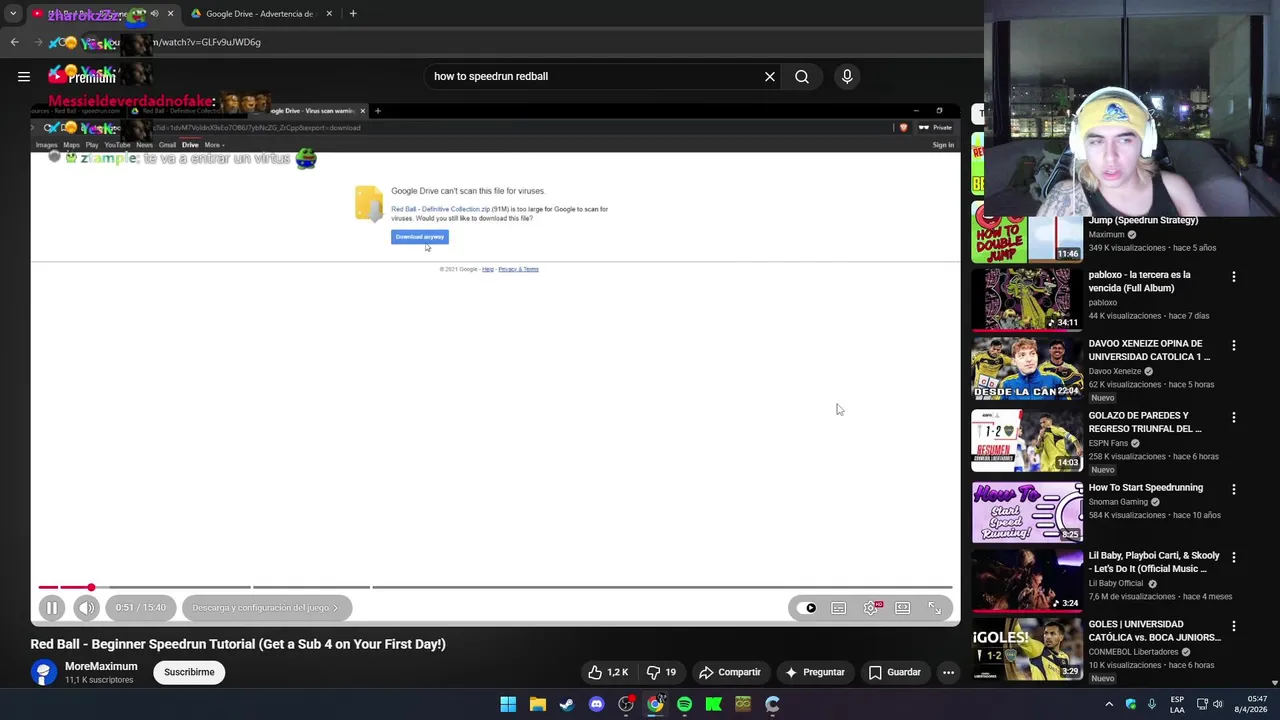
Task: Open options for pabloxo video
Action: tap(1234, 276)
